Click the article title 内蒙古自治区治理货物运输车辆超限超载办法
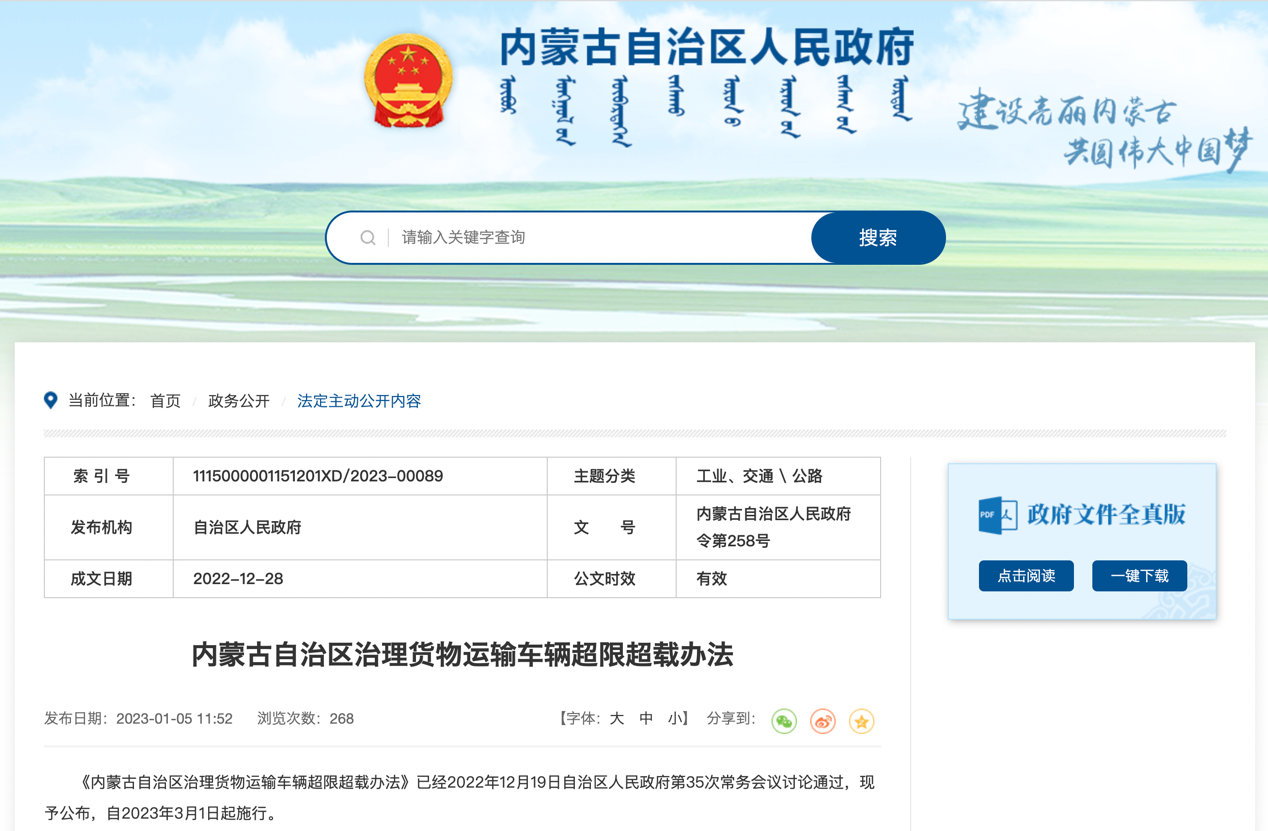The height and width of the screenshot is (831, 1268). pyautogui.click(x=462, y=655)
